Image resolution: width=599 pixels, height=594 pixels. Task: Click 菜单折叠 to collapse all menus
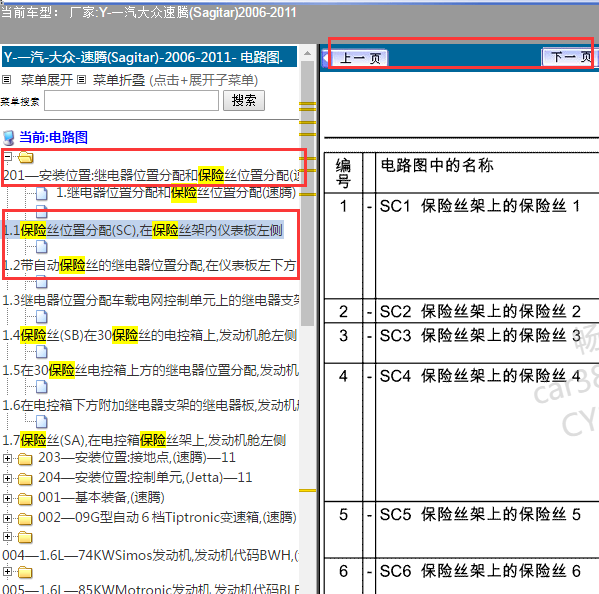[119, 80]
